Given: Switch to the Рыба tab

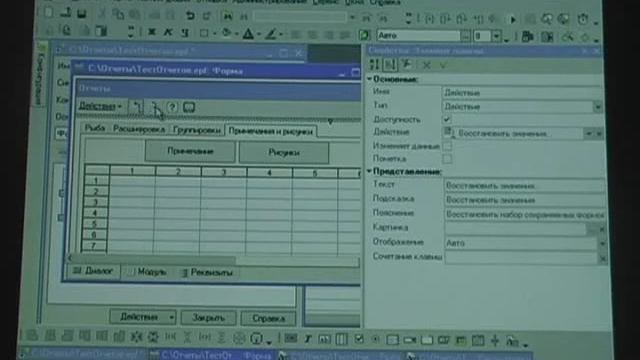Looking at the screenshot, I should pos(95,128).
